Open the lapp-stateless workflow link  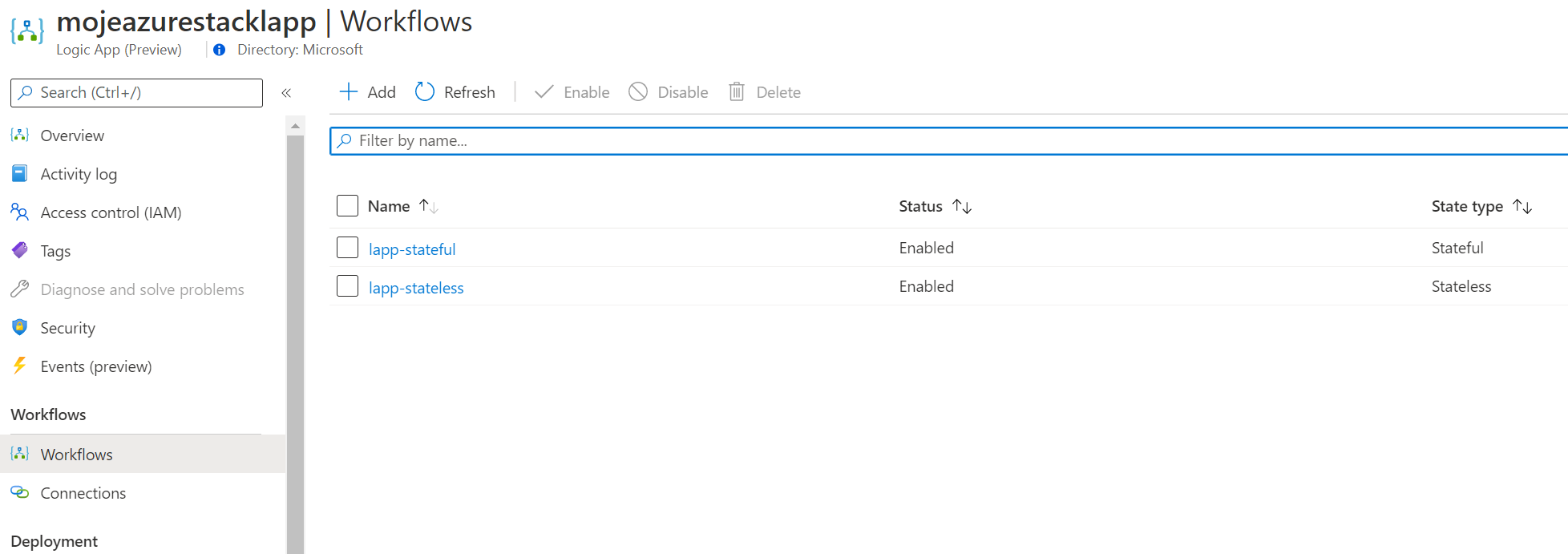(x=416, y=288)
